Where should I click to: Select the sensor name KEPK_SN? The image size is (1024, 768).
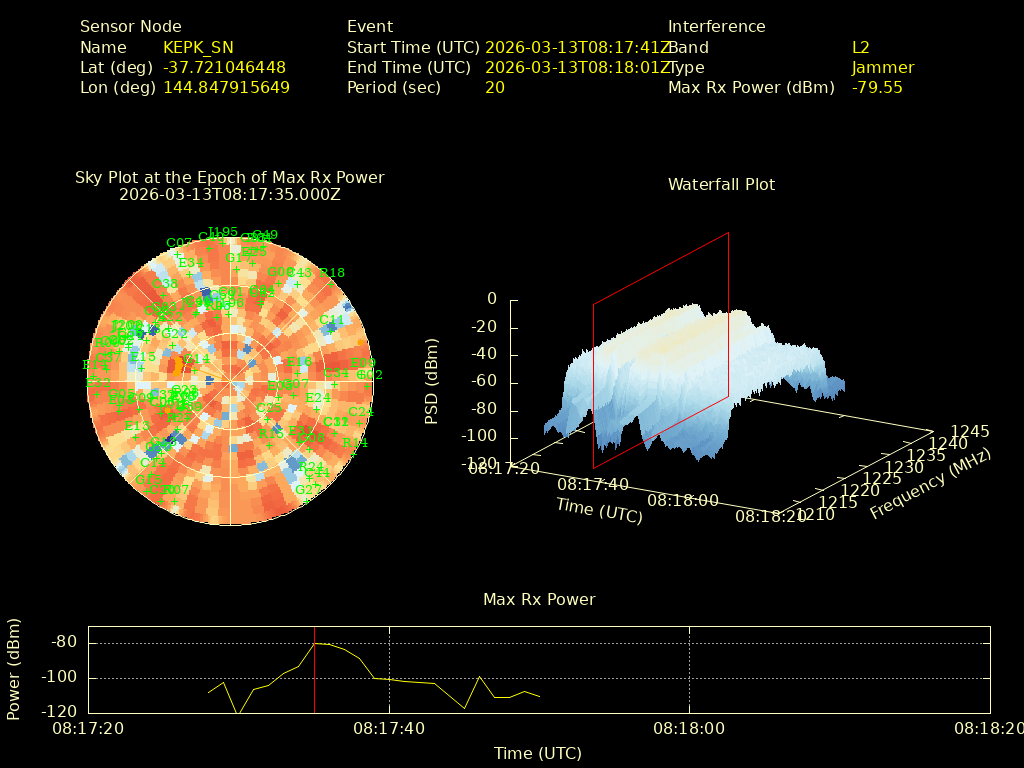point(198,47)
